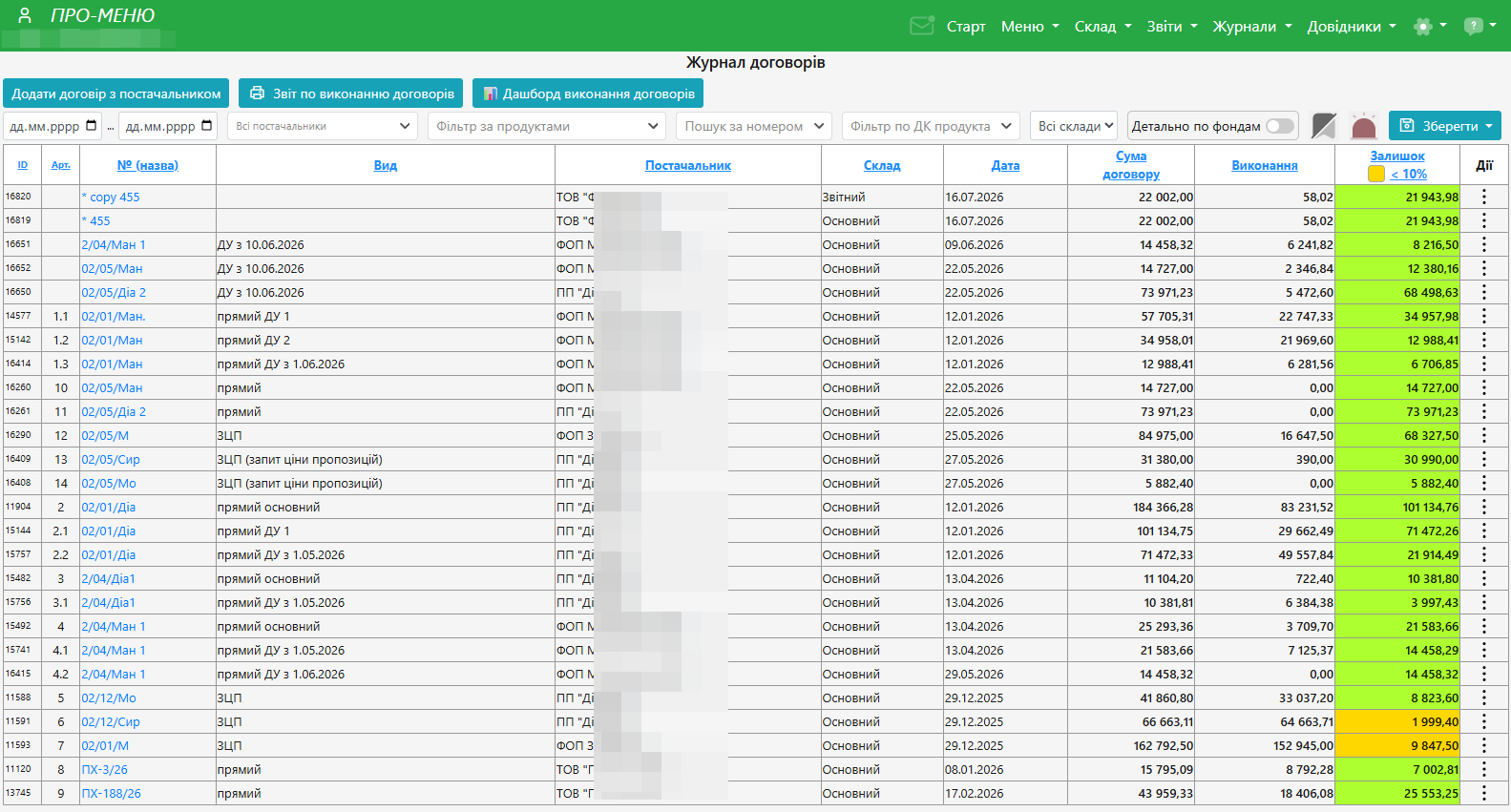Open the gear settings menu
The image size is (1511, 812).
1430,26
